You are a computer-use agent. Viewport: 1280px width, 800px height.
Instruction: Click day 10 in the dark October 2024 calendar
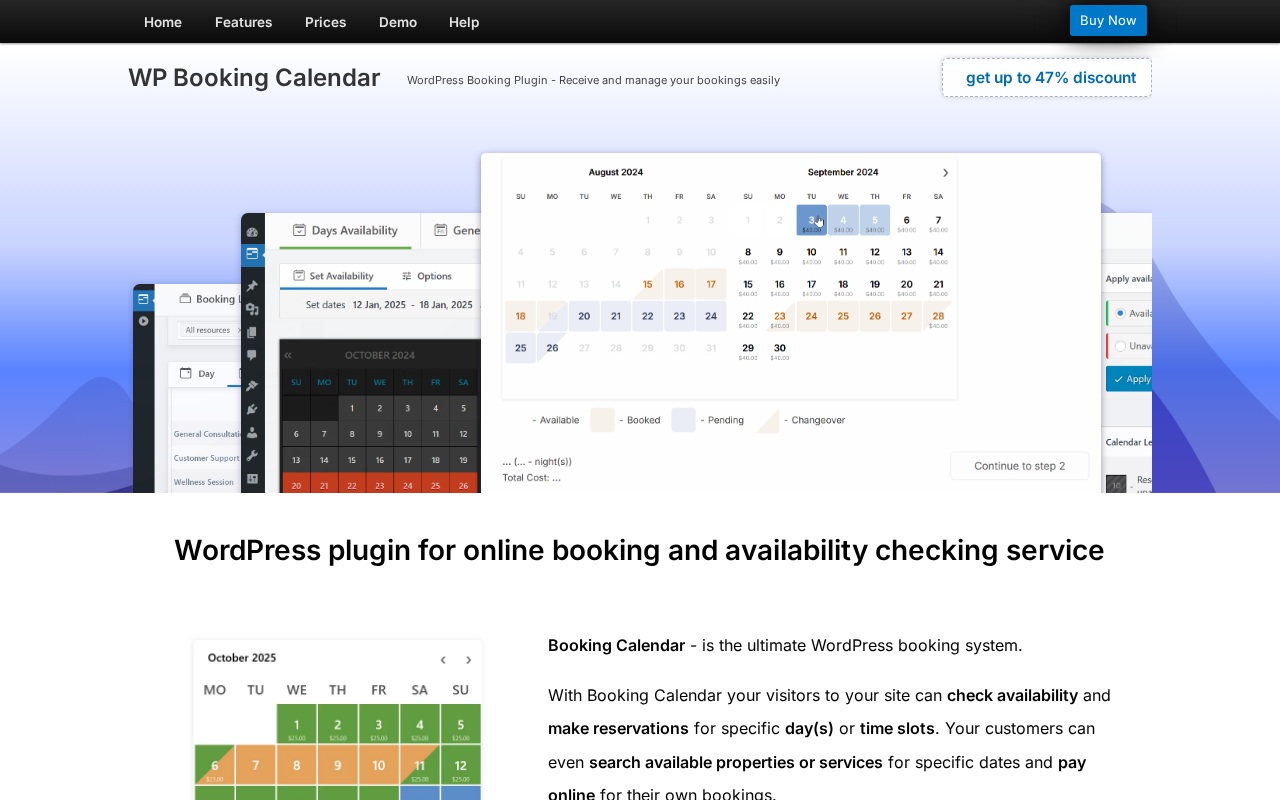407,434
